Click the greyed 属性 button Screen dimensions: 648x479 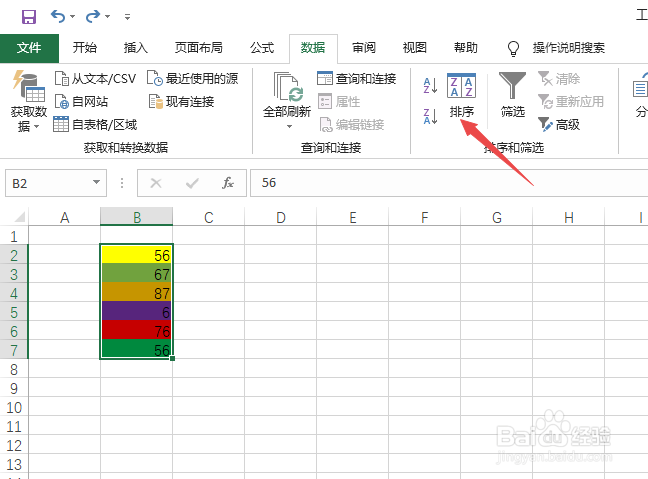click(339, 102)
